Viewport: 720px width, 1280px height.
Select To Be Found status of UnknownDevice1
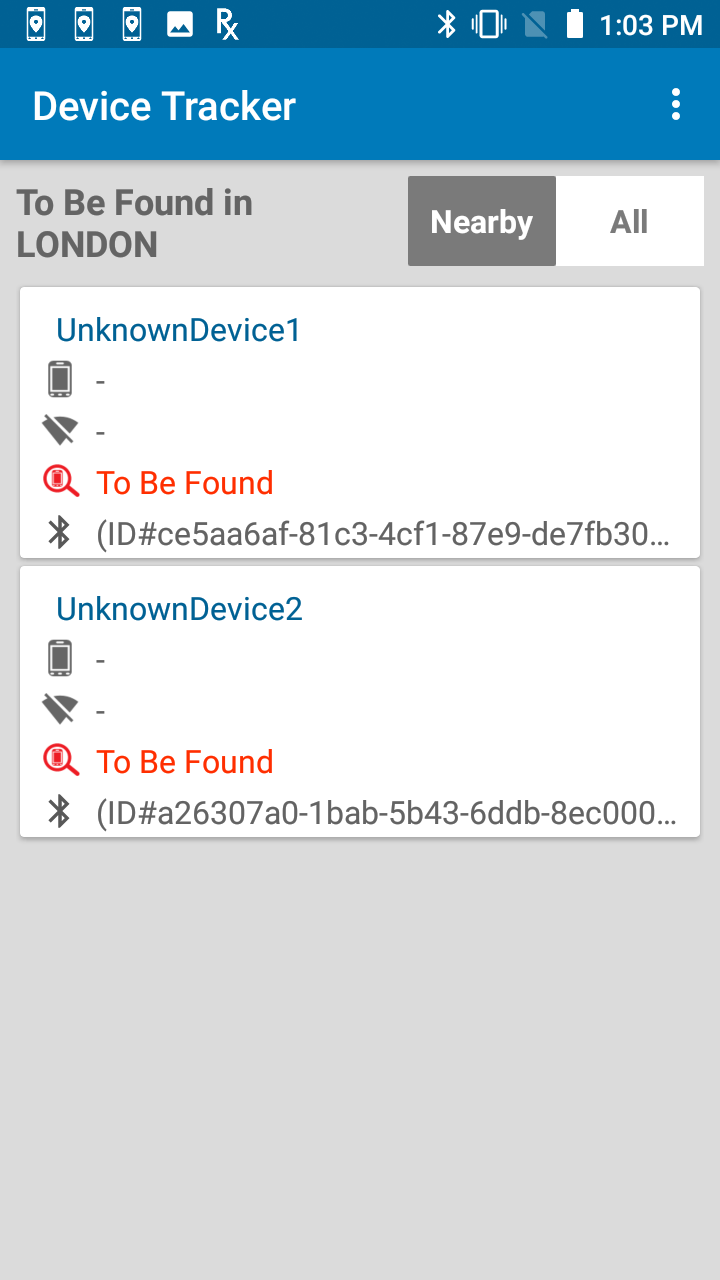[185, 483]
